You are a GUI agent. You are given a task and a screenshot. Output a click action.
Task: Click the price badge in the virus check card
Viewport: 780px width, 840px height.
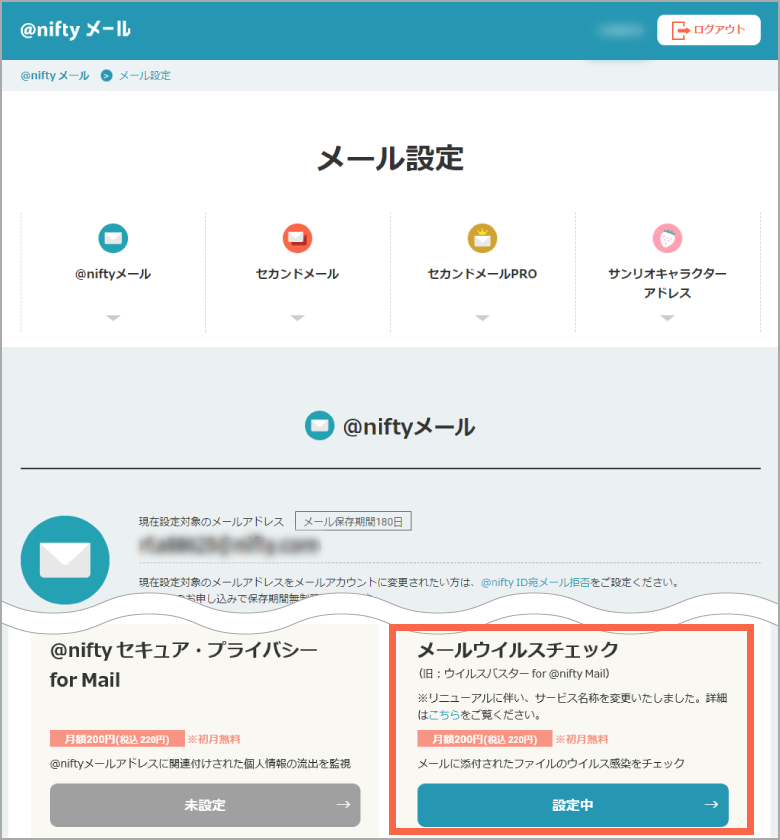click(x=485, y=739)
